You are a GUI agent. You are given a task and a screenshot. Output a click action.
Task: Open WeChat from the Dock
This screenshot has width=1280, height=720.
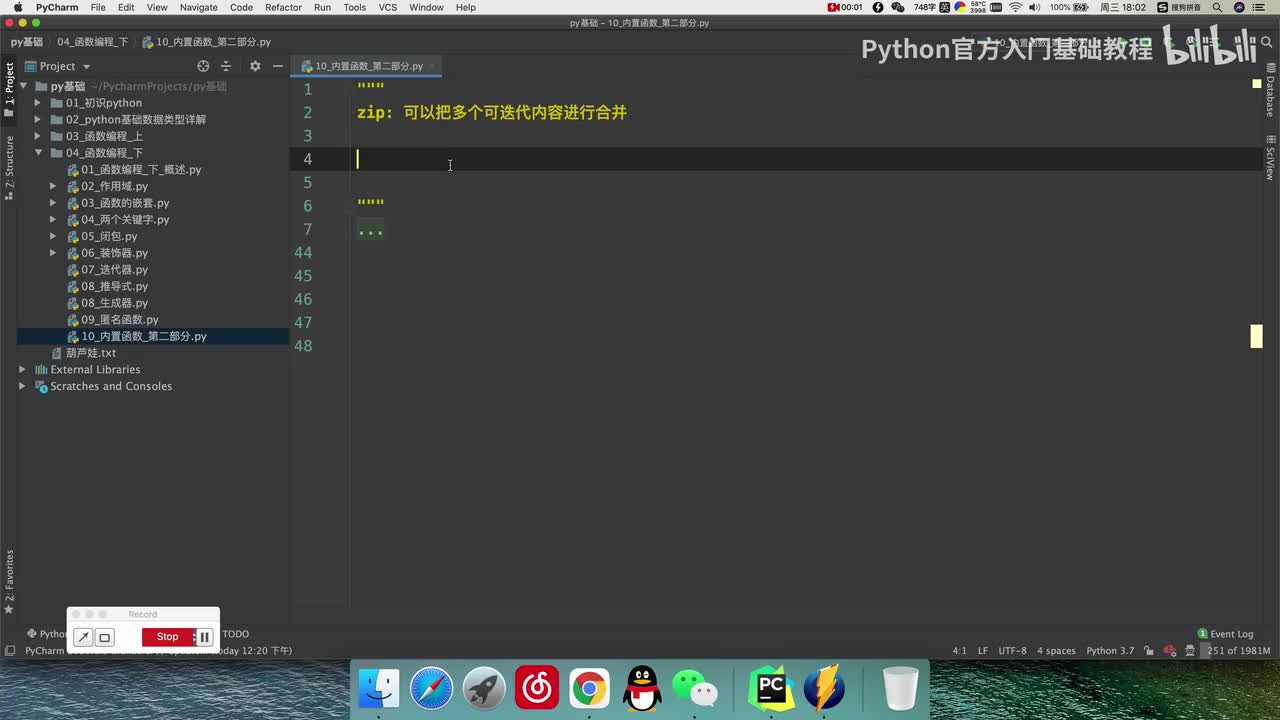point(694,689)
